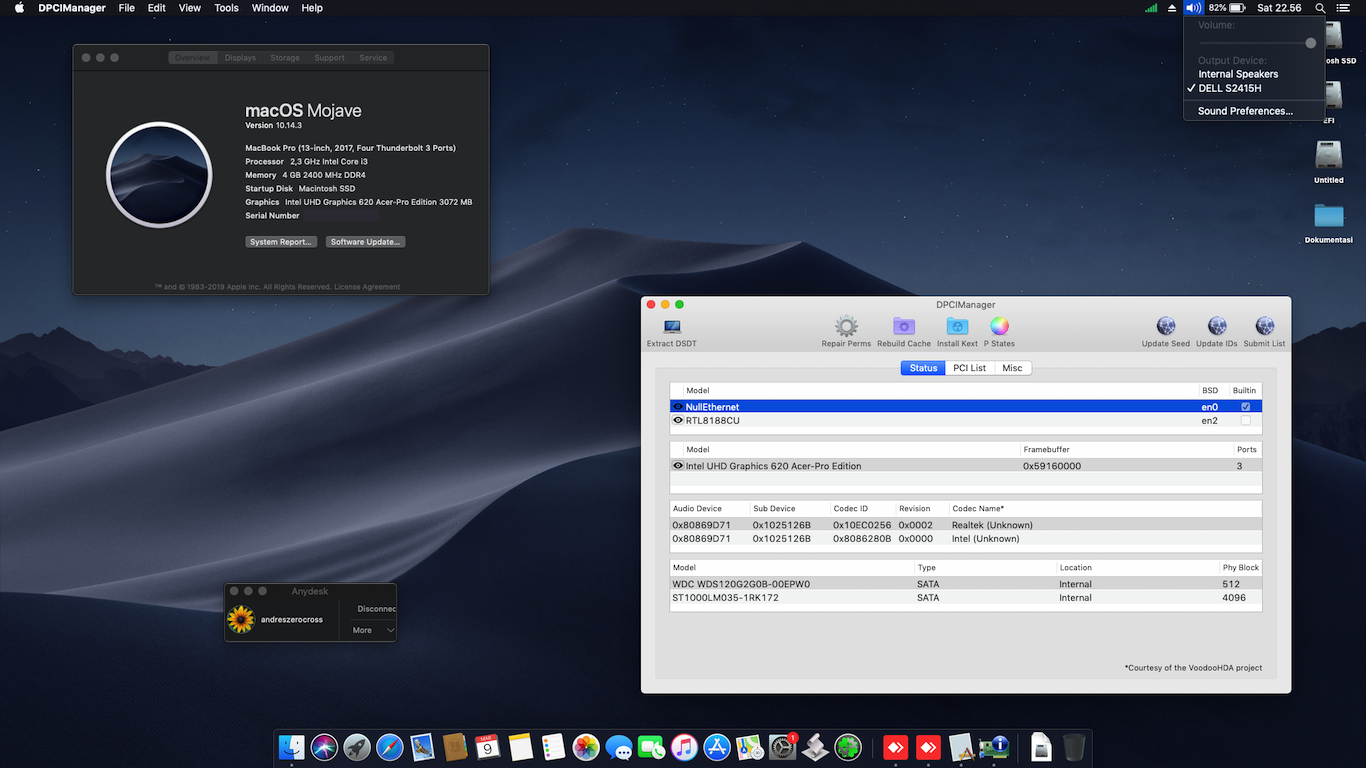Uncheck the Builtin checkbox for NullEthernet
The image size is (1366, 768).
pyautogui.click(x=1245, y=407)
